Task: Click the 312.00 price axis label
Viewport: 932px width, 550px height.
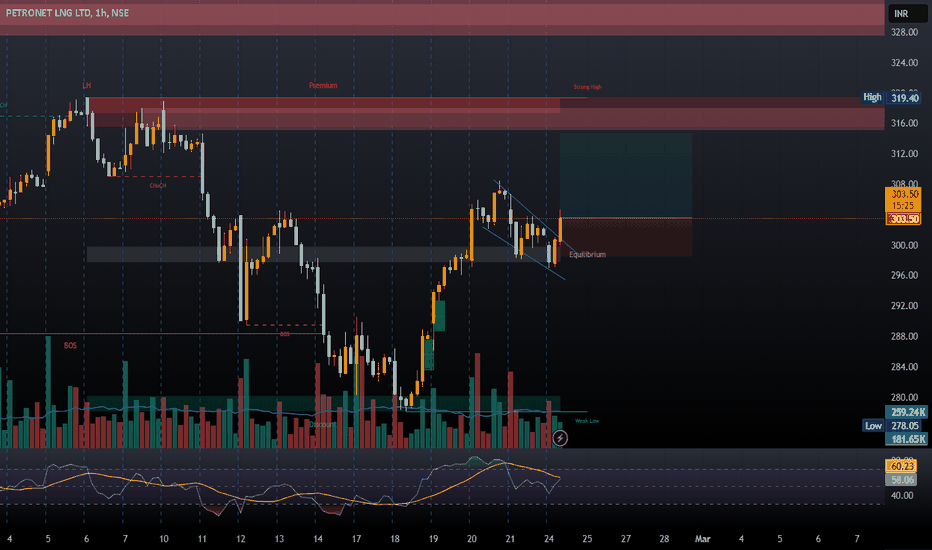Action: 904,153
